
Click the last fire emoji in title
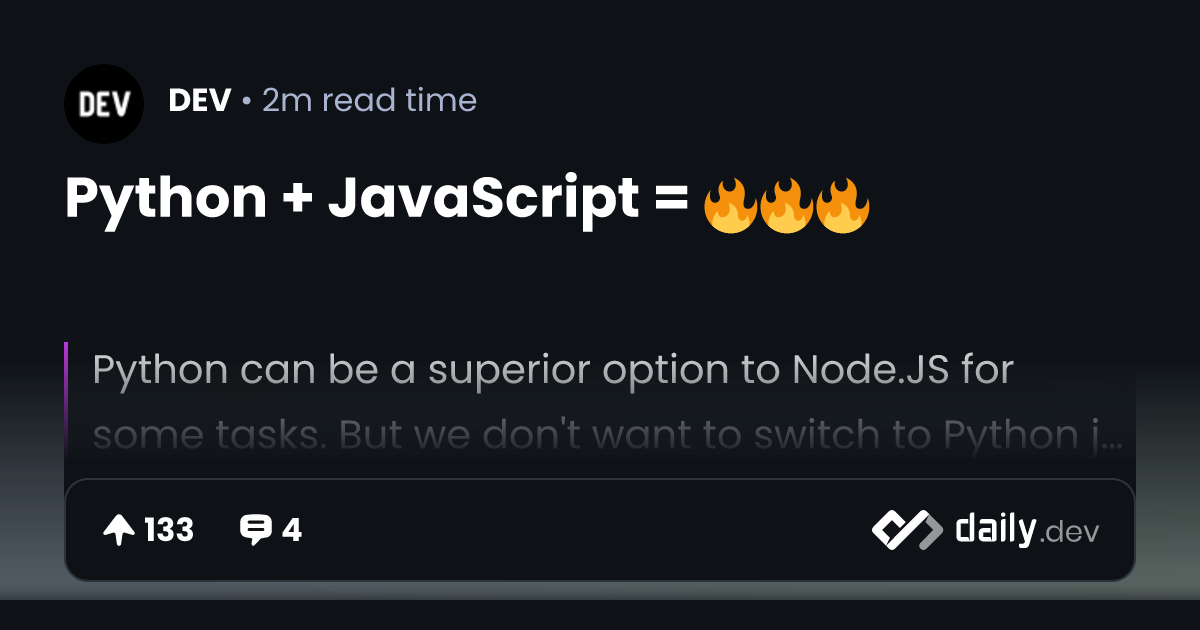843,206
